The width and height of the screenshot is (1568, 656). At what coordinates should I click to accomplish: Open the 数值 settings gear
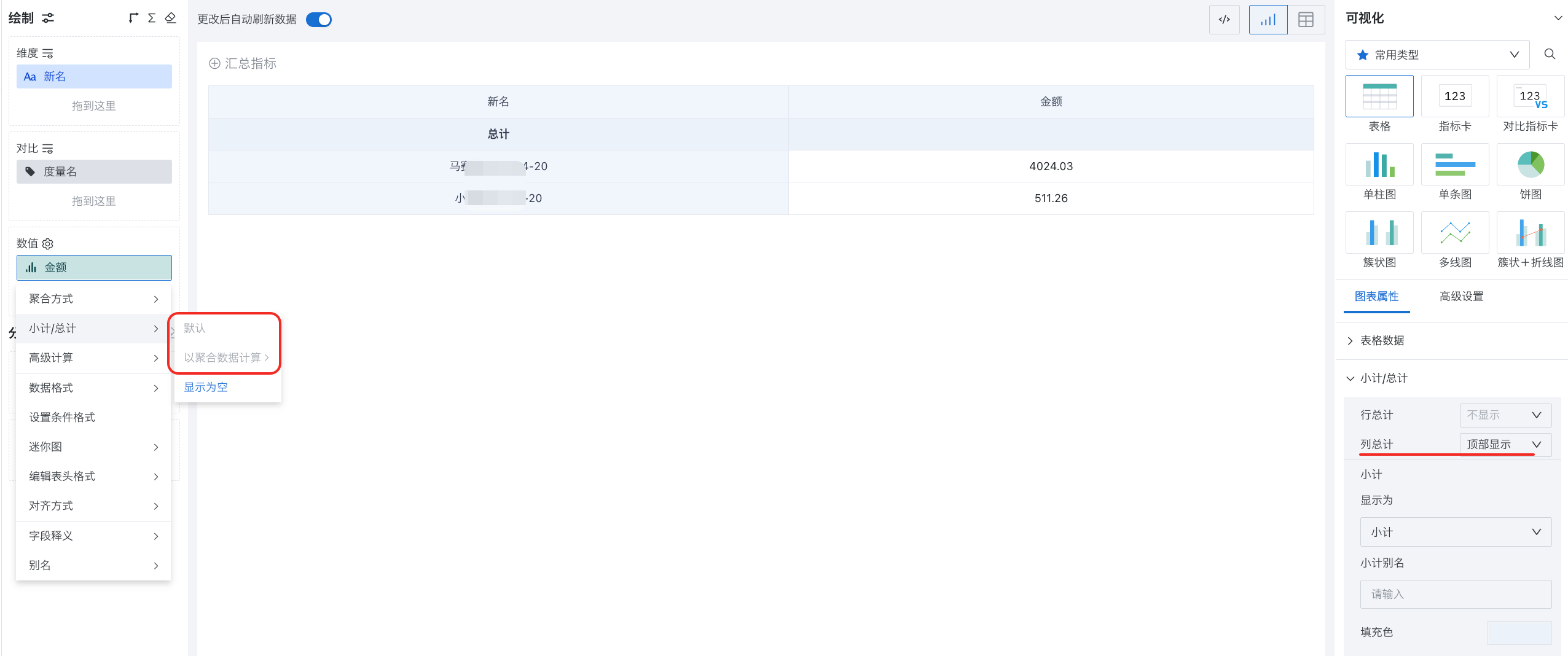tap(48, 244)
